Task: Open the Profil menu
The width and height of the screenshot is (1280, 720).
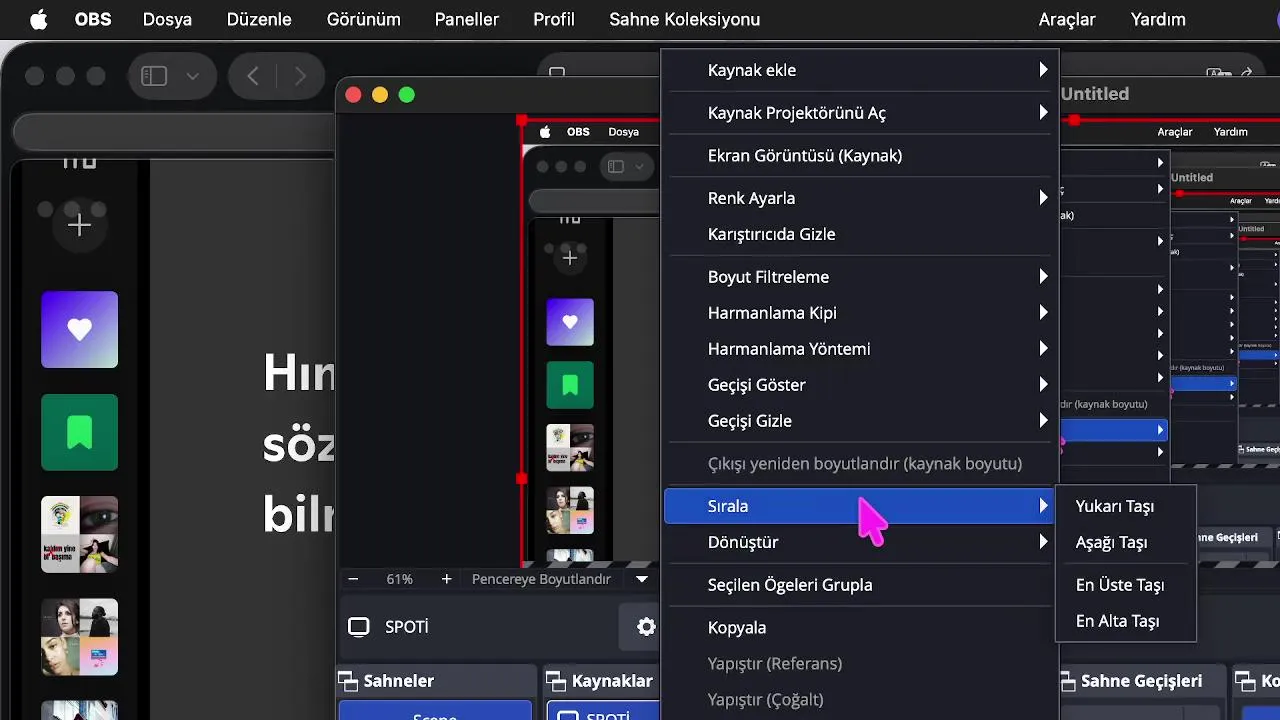Action: [x=554, y=20]
